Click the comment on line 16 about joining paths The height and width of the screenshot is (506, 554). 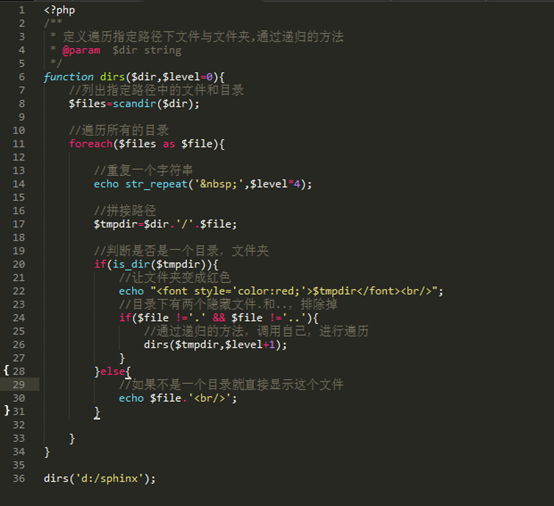(x=125, y=211)
